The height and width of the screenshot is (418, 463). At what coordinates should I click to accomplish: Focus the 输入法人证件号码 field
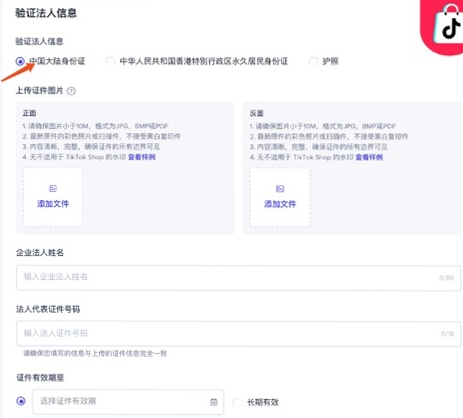(239, 334)
